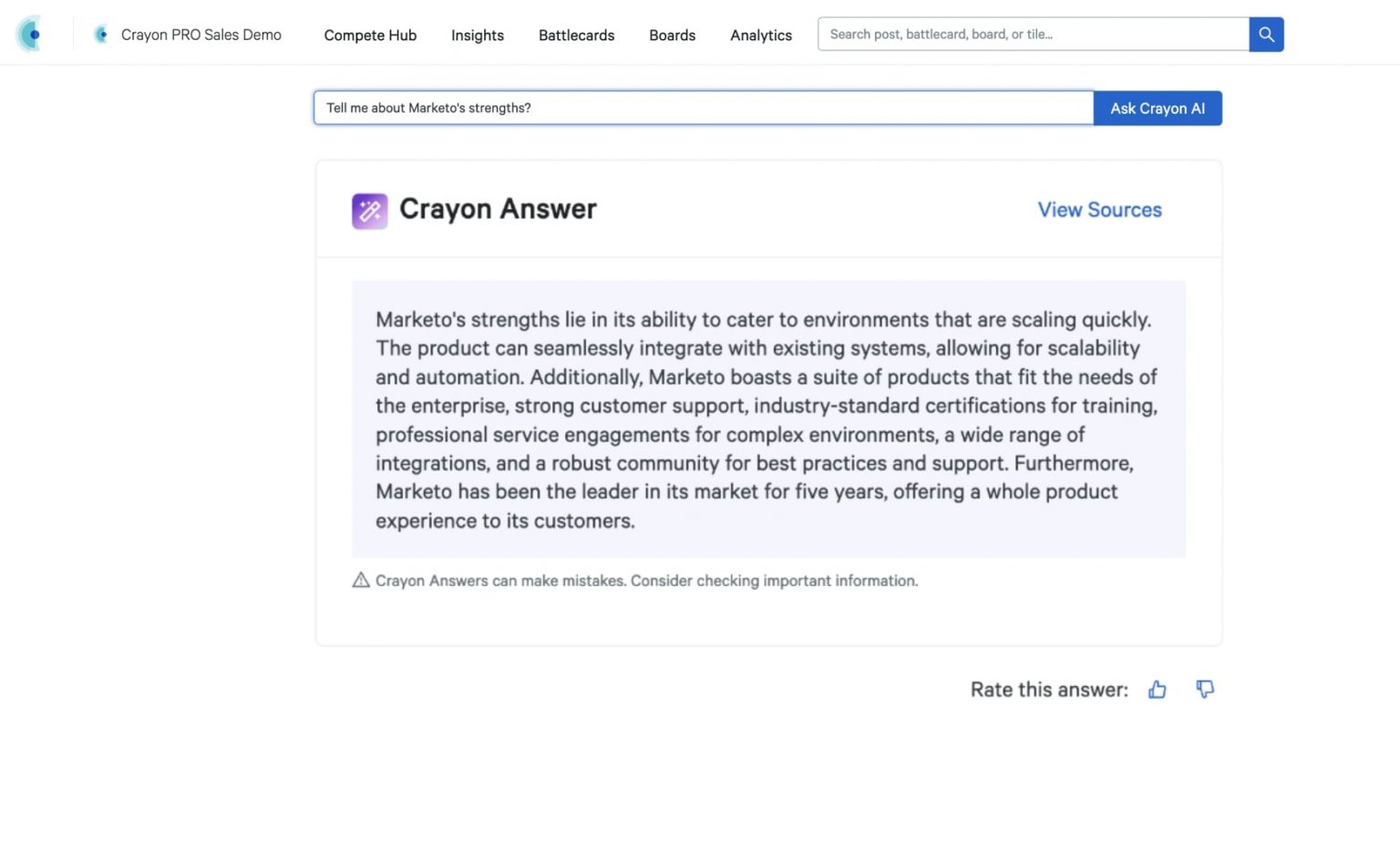The image size is (1400, 841).
Task: Click the small workspace icon beside Crayon PRO Sales Demo
Action: click(x=100, y=34)
